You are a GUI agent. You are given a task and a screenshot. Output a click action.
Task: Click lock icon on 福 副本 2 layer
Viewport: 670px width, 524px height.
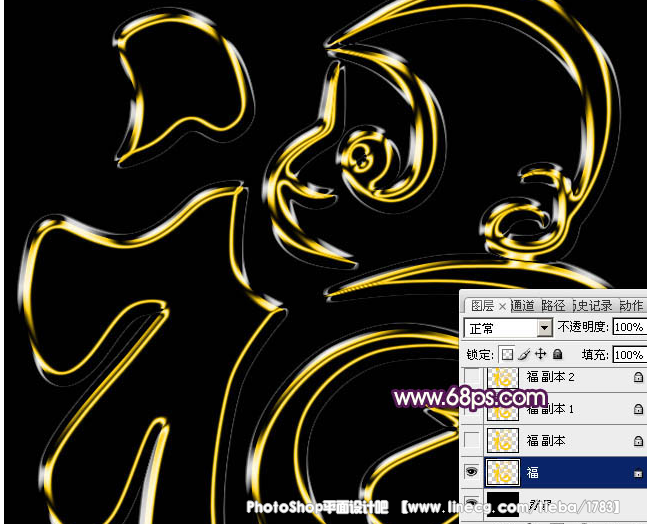tap(638, 378)
